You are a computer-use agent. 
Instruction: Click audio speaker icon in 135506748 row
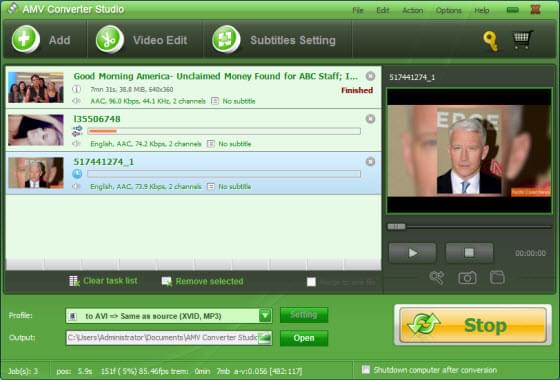(x=76, y=144)
